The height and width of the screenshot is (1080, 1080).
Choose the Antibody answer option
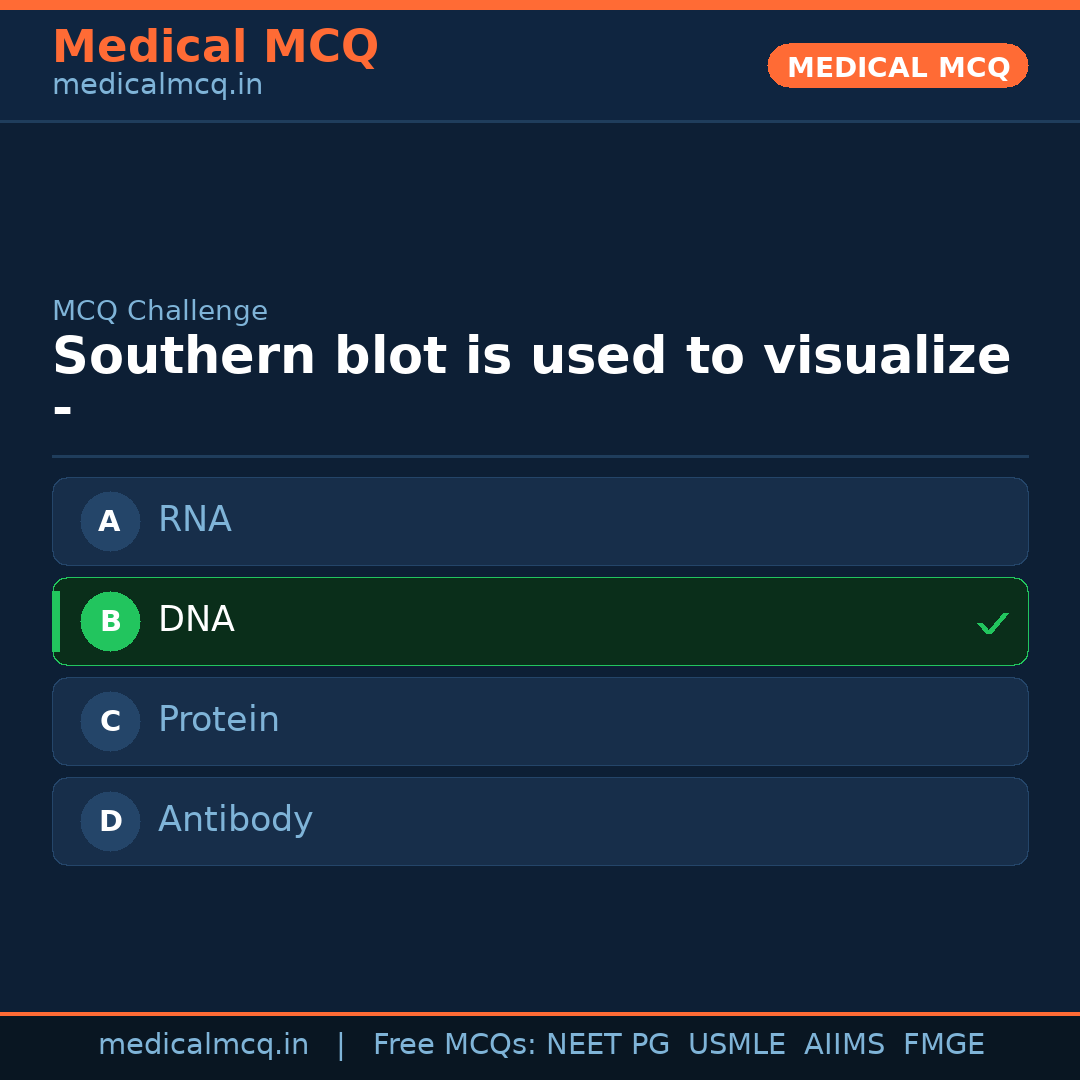pos(540,821)
